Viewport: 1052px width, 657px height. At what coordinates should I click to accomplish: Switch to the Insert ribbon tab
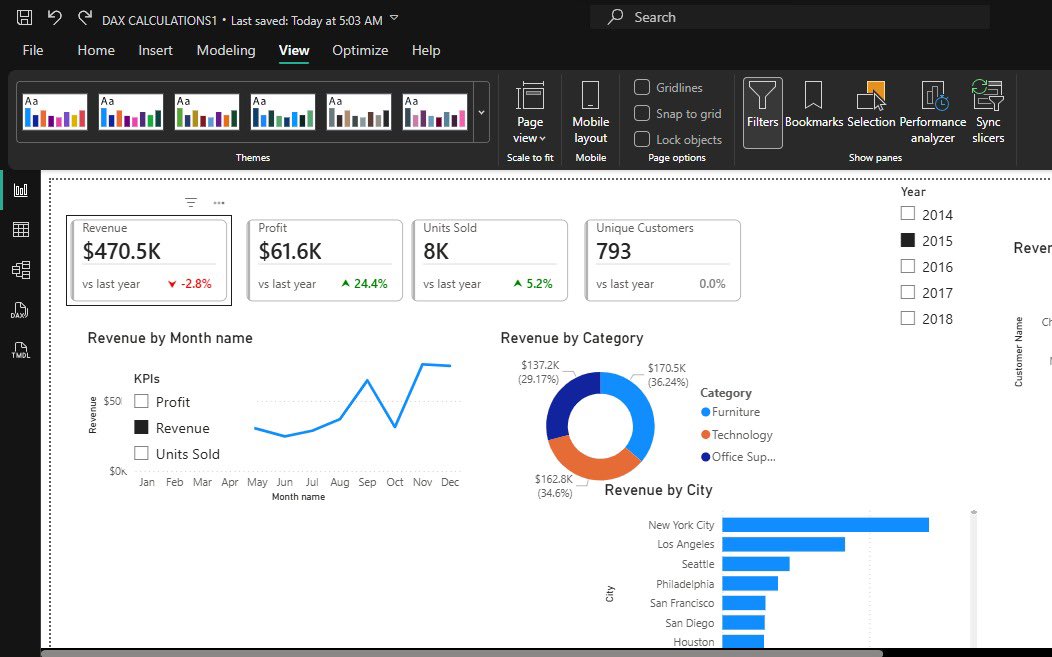[x=155, y=50]
